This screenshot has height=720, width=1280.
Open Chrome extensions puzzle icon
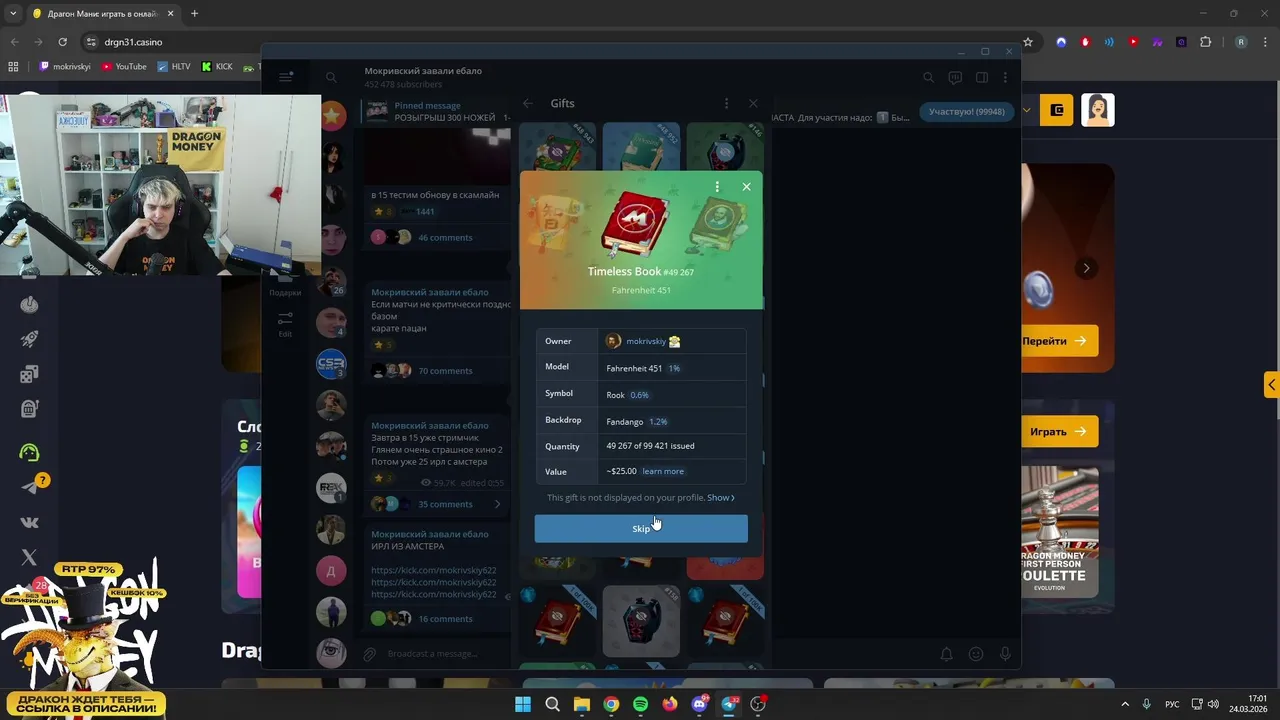[1205, 42]
